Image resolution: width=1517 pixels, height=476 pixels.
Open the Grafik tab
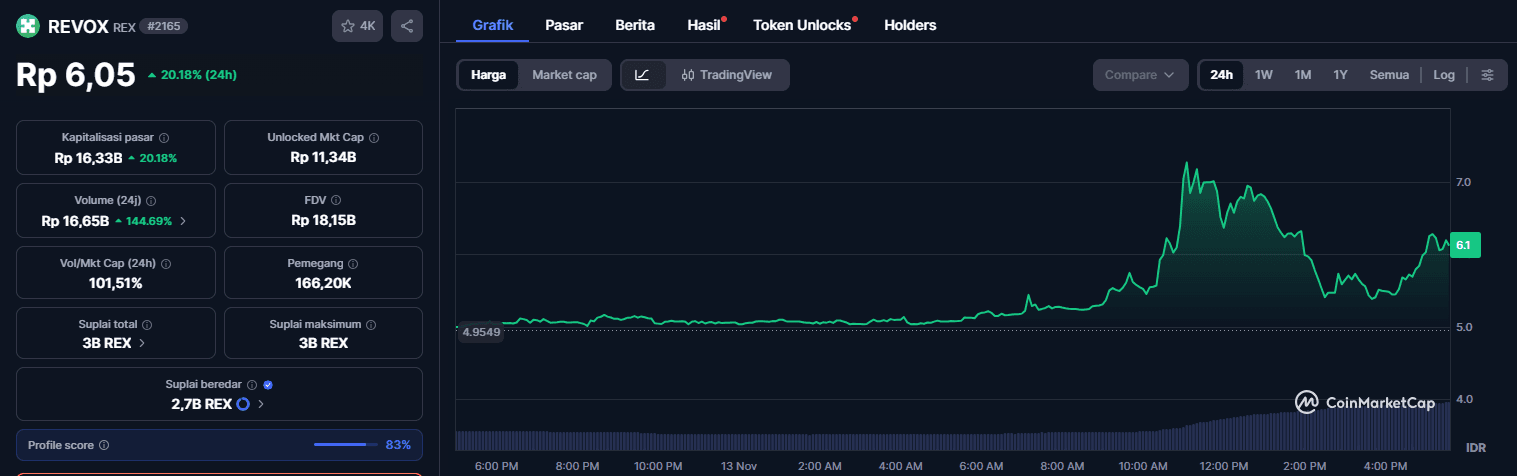(493, 25)
